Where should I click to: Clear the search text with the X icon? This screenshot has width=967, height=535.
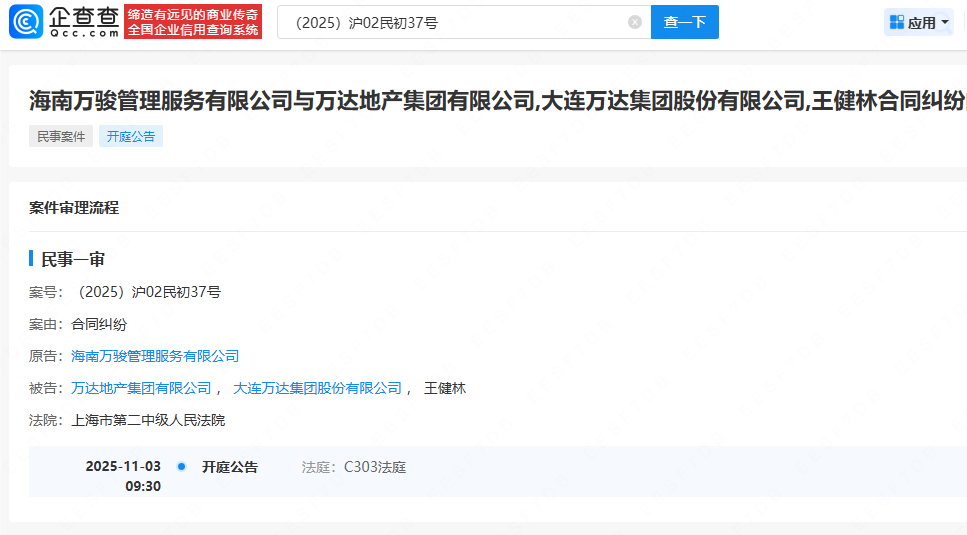tap(635, 22)
